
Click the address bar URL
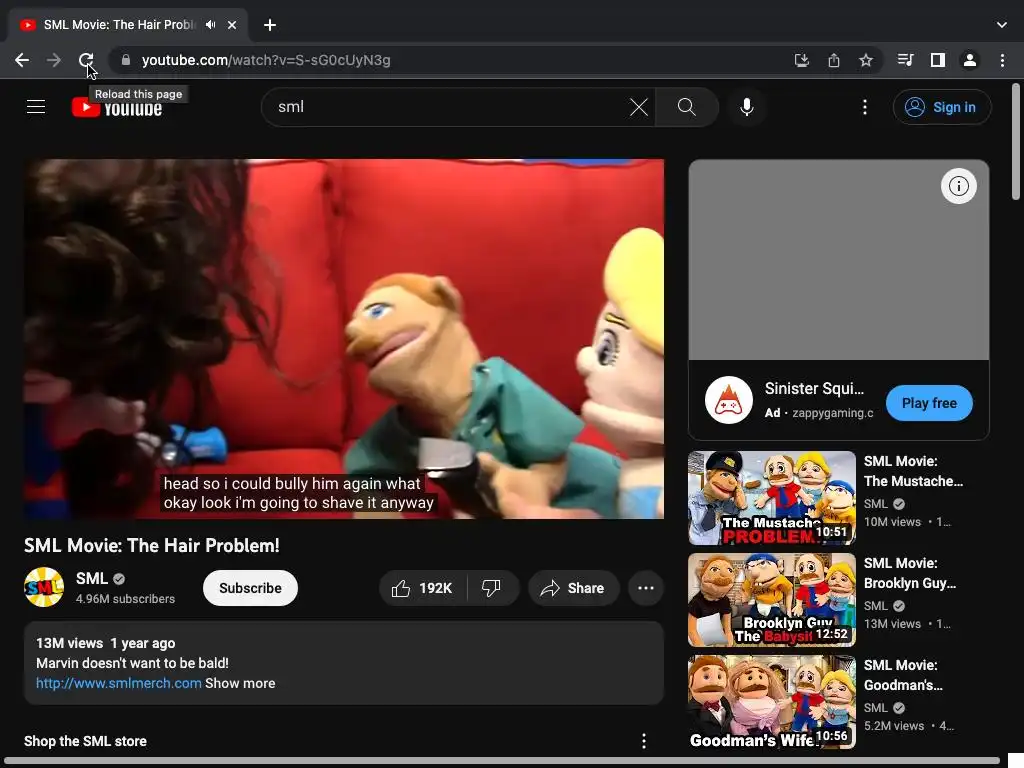point(266,60)
